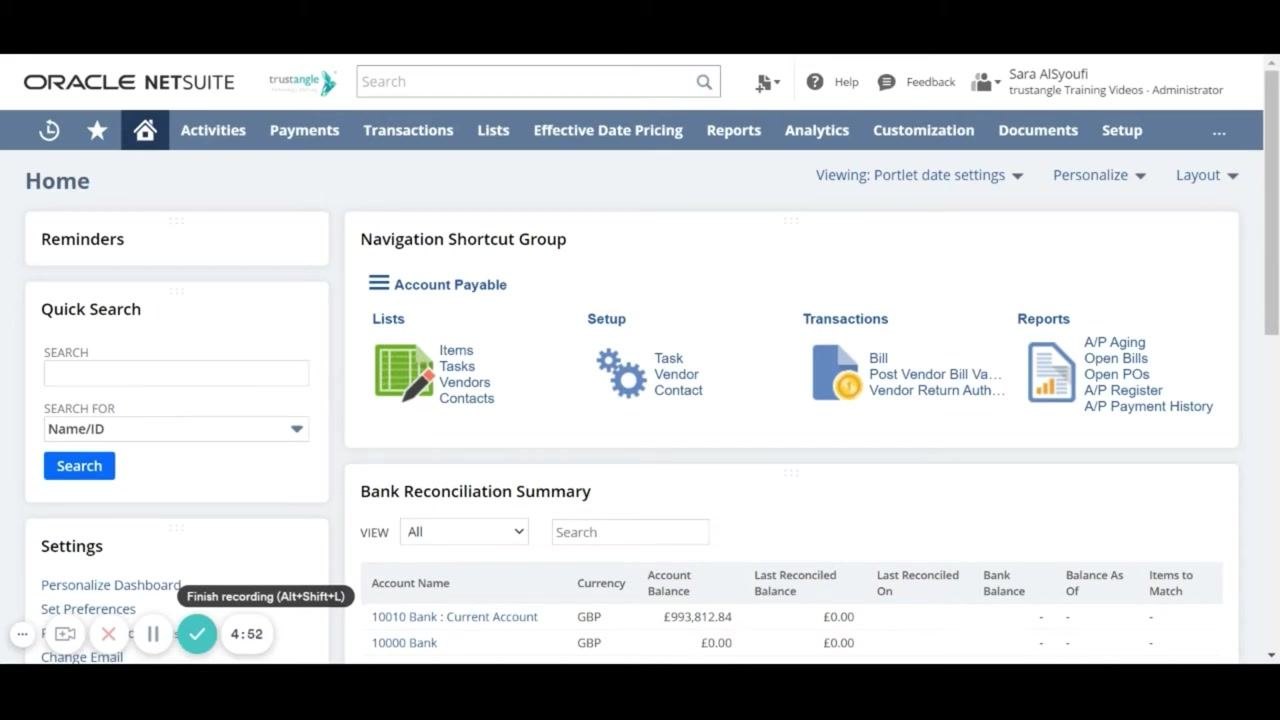Click the trustangle company logo
The height and width of the screenshot is (720, 1280).
coord(302,82)
